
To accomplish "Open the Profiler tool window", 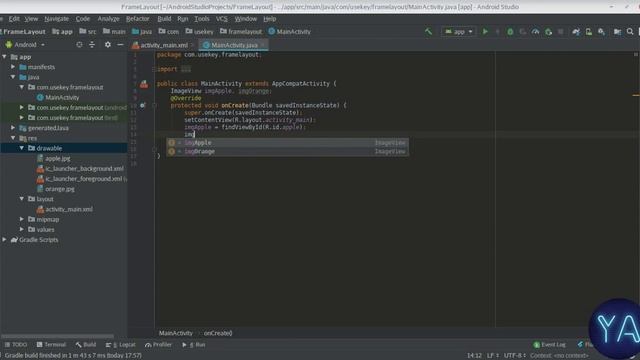I will [158, 344].
